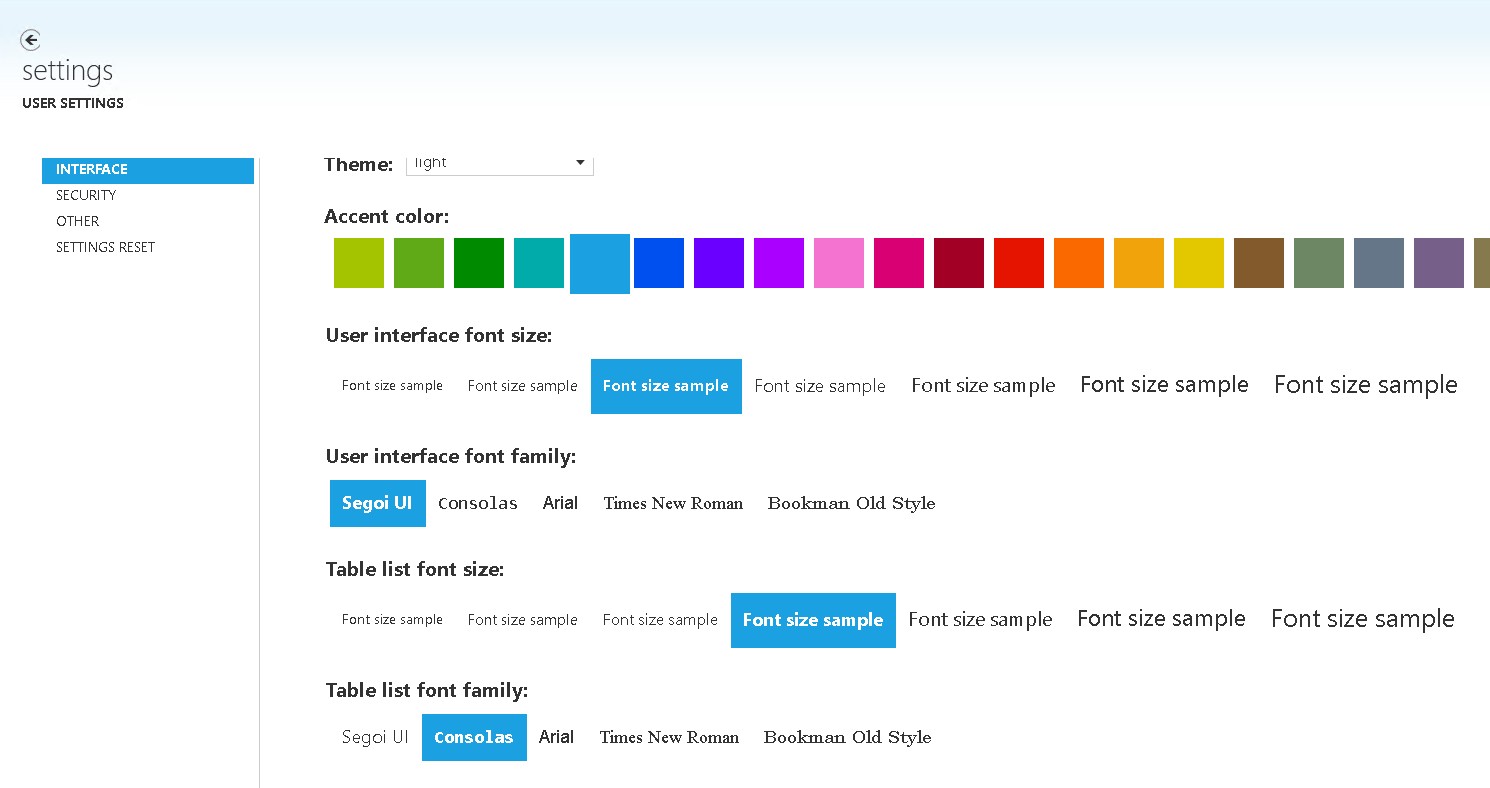Select SETTINGS RESET in the sidebar

click(x=106, y=247)
